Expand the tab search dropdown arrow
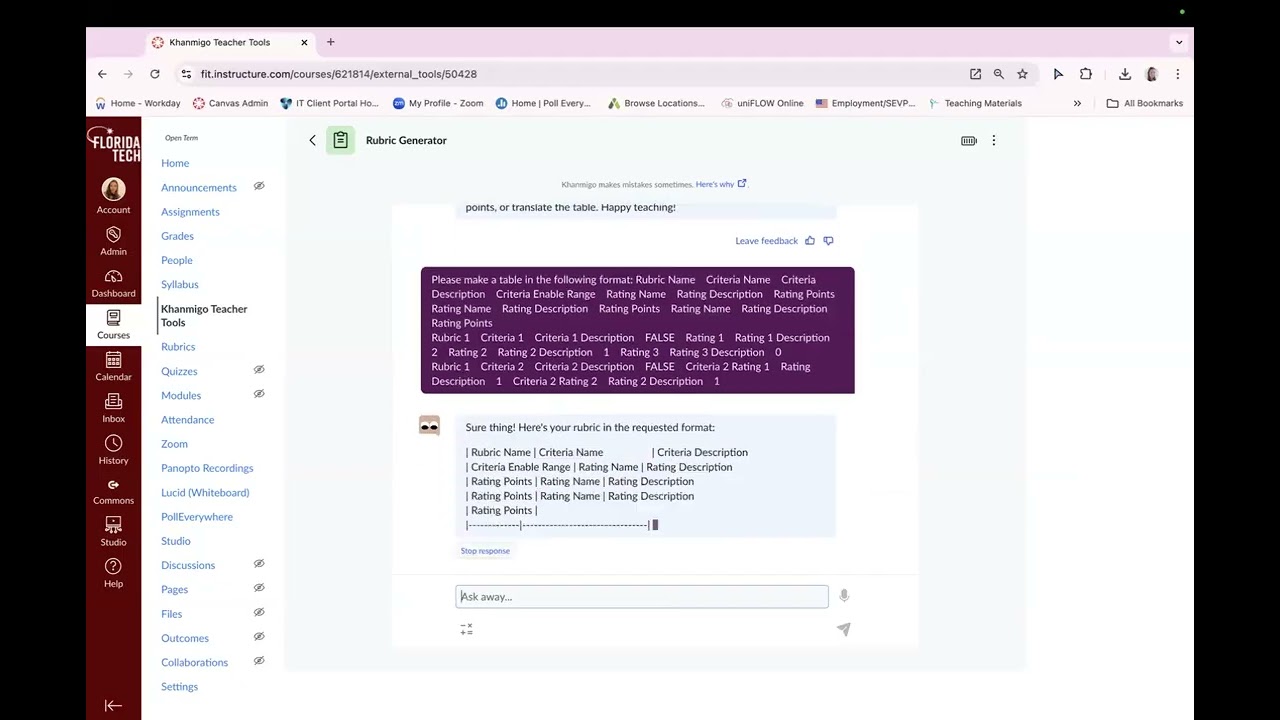 (x=1179, y=42)
